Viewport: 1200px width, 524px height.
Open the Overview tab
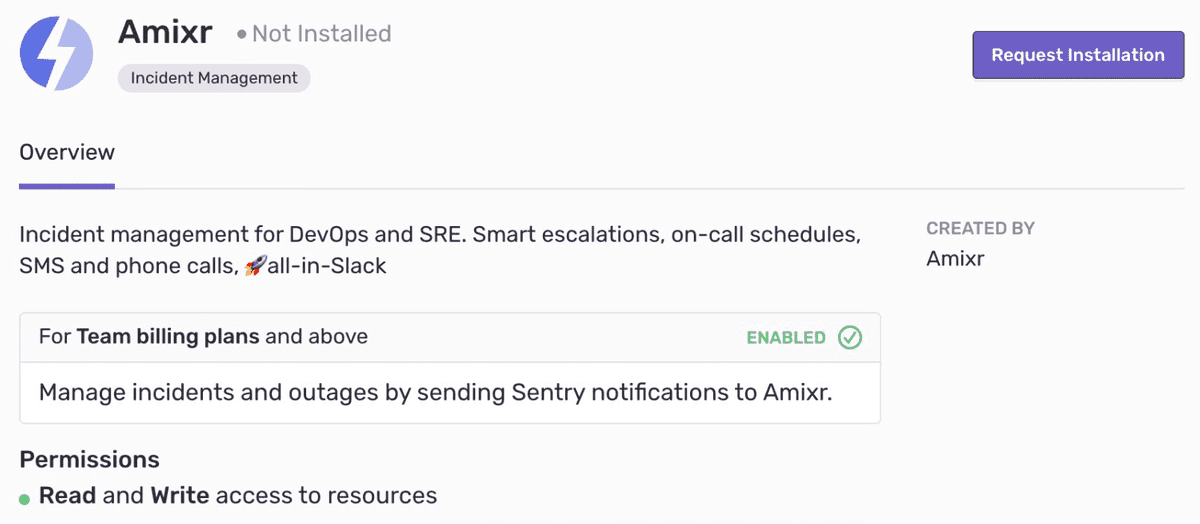coord(67,153)
